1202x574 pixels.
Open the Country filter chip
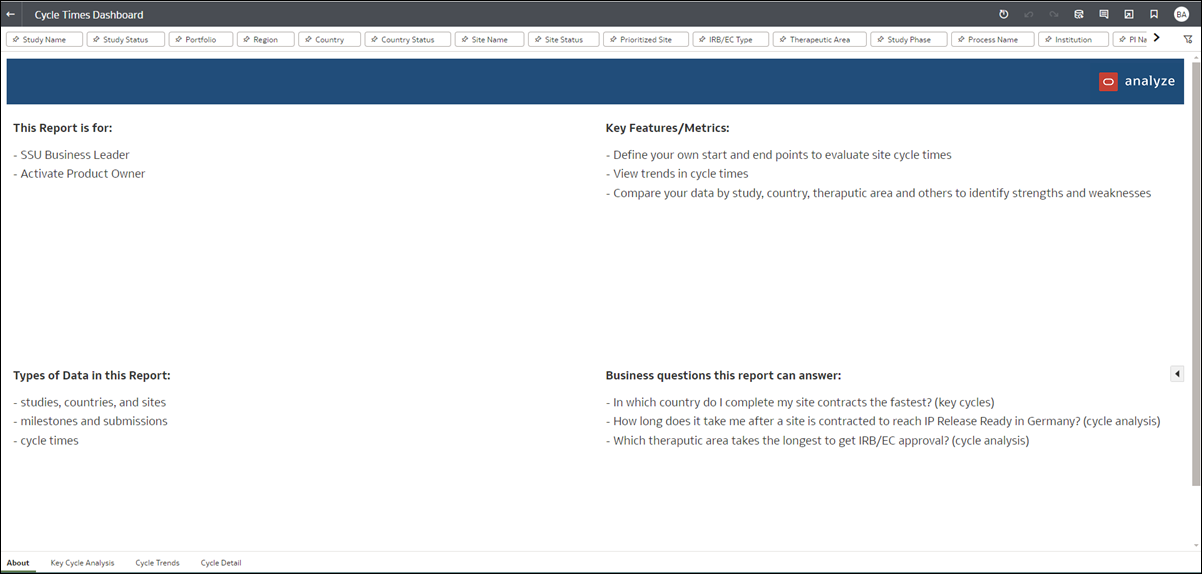point(329,39)
